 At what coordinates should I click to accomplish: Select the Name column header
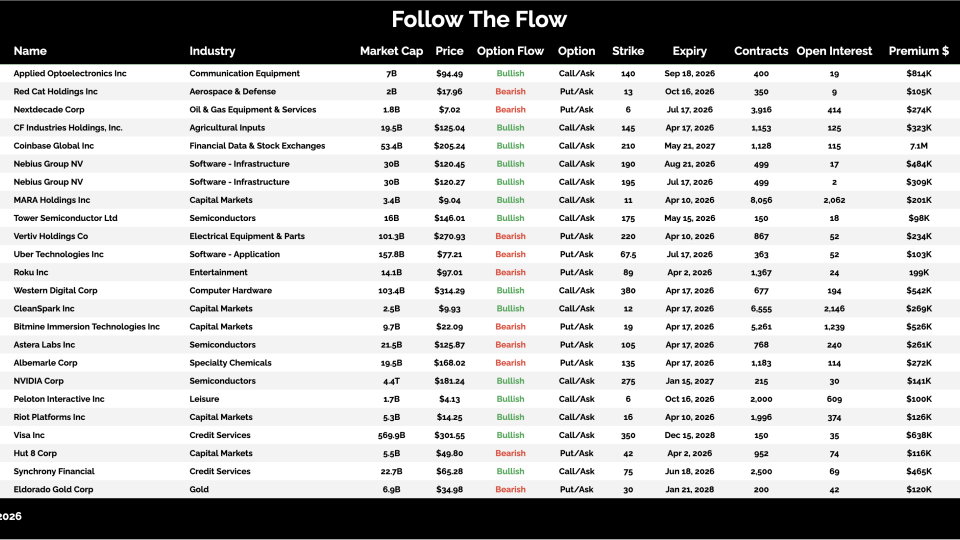point(30,51)
